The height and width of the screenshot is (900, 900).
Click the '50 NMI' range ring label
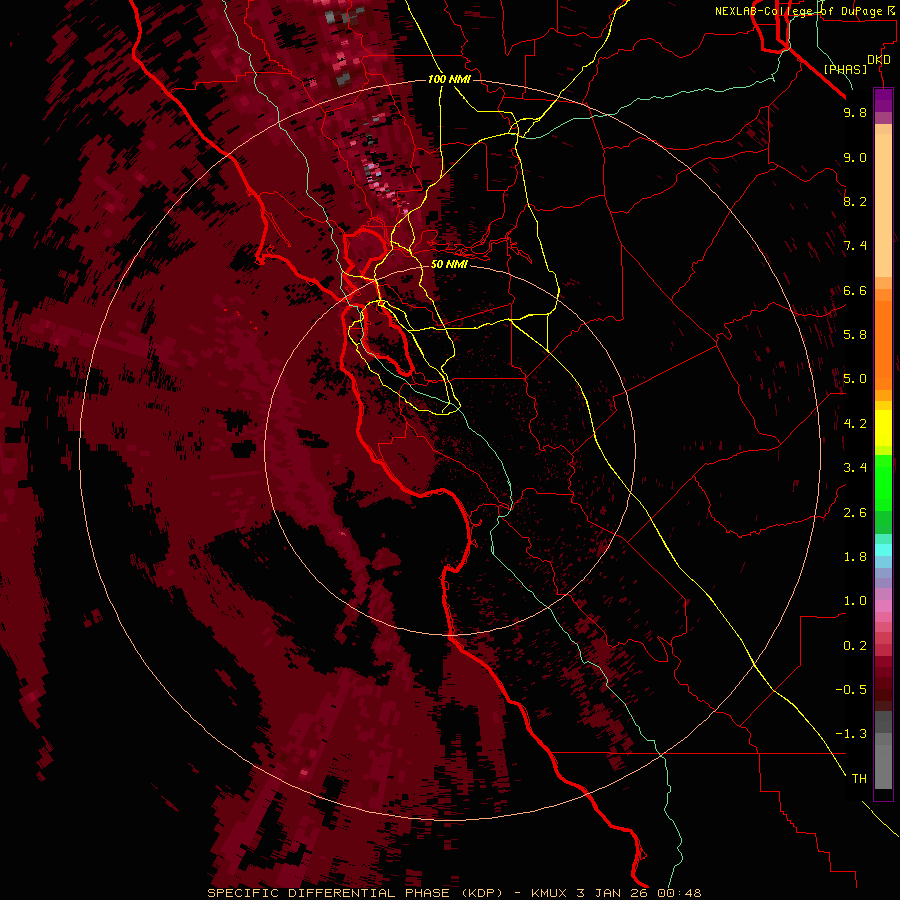(449, 264)
